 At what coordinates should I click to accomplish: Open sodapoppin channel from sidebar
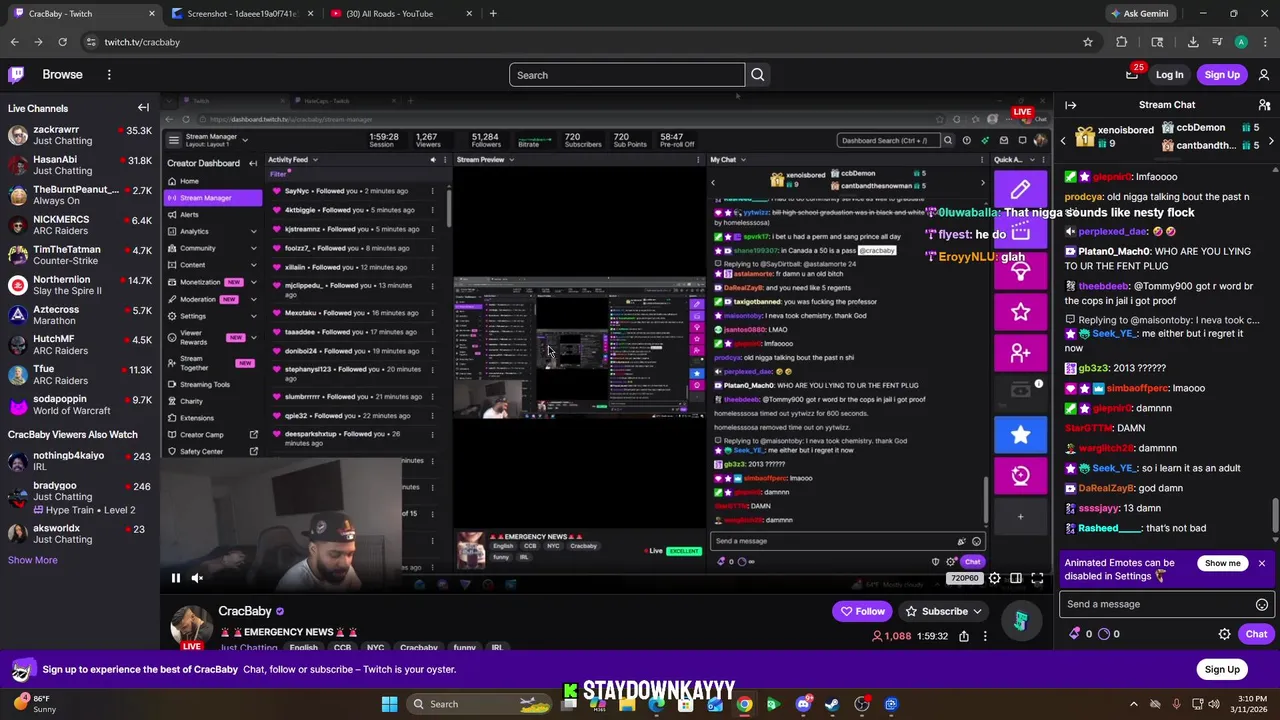[x=80, y=405]
